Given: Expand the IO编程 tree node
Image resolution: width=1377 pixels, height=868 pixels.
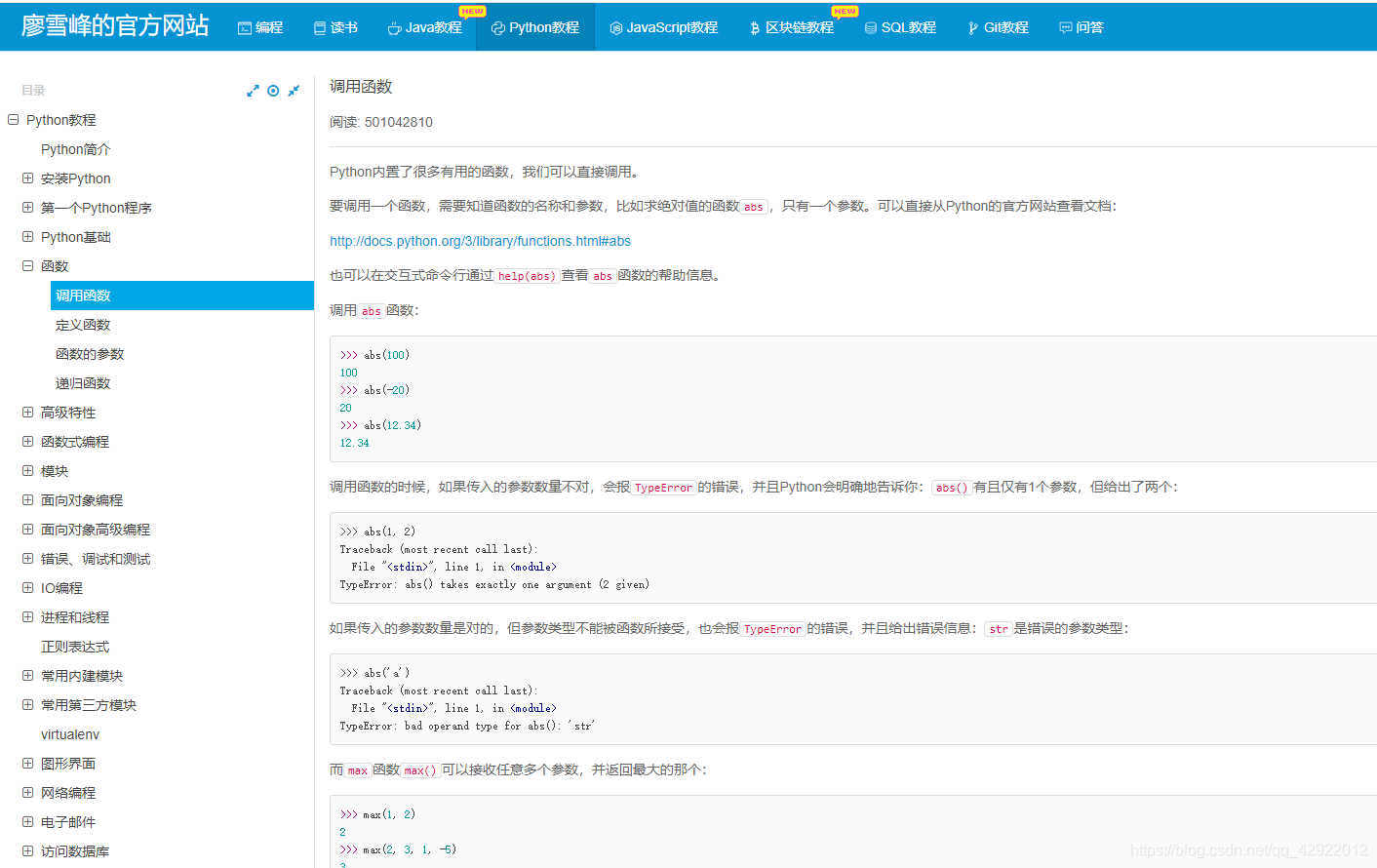Looking at the screenshot, I should pos(27,587).
